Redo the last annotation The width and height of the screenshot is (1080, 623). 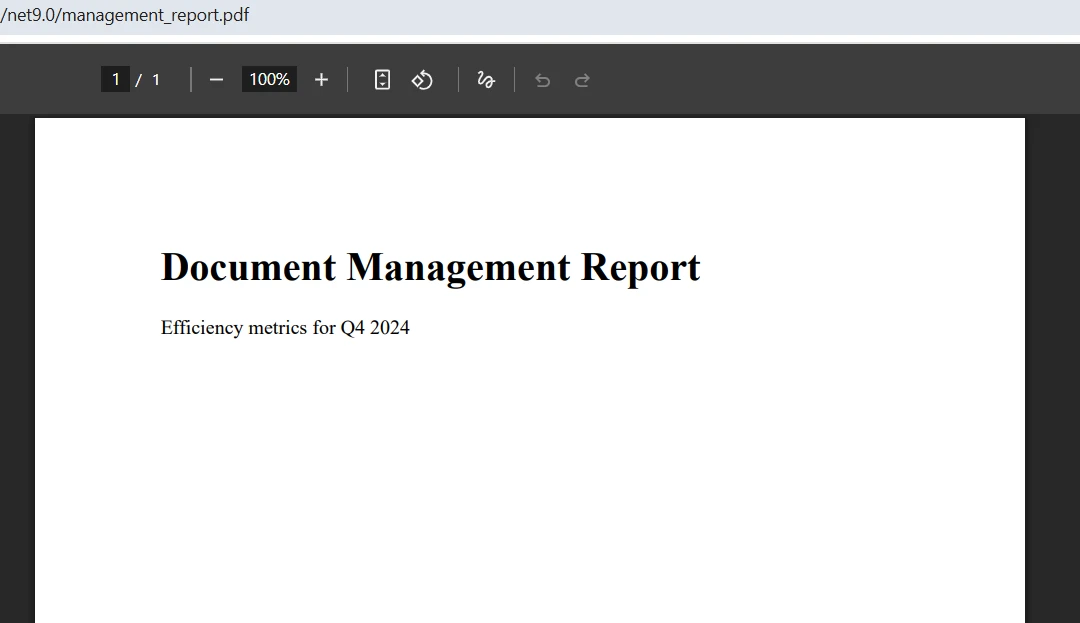582,79
